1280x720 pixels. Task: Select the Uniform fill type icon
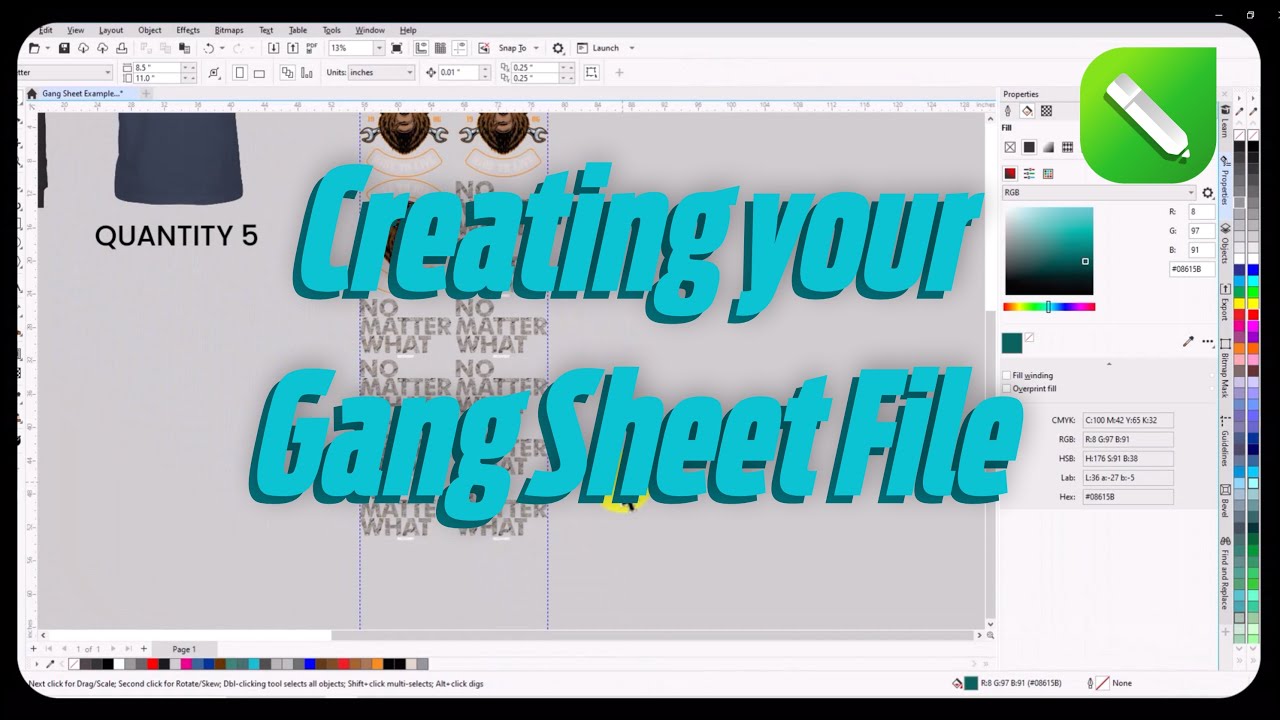coord(1029,147)
